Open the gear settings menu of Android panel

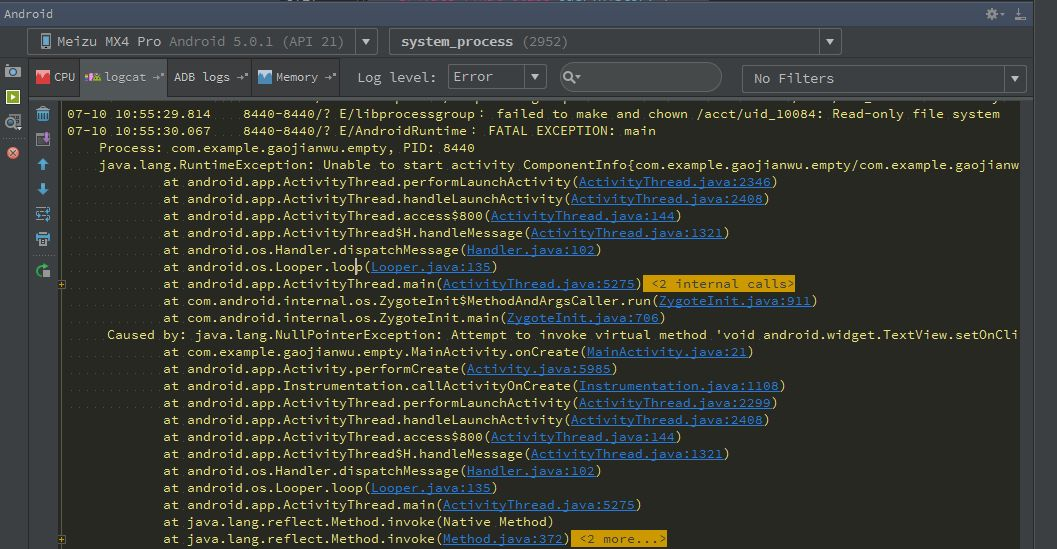click(x=994, y=14)
